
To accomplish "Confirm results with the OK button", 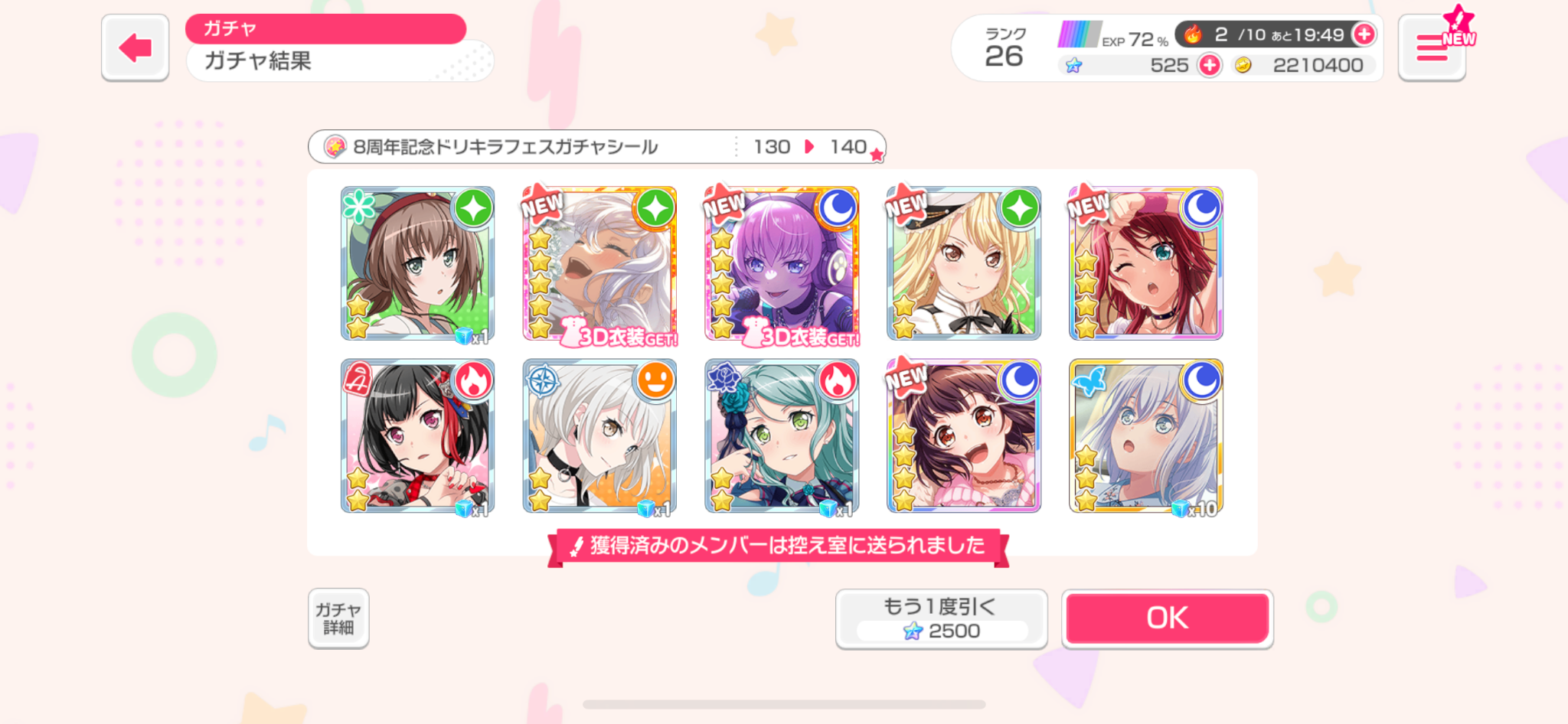I will [1168, 618].
